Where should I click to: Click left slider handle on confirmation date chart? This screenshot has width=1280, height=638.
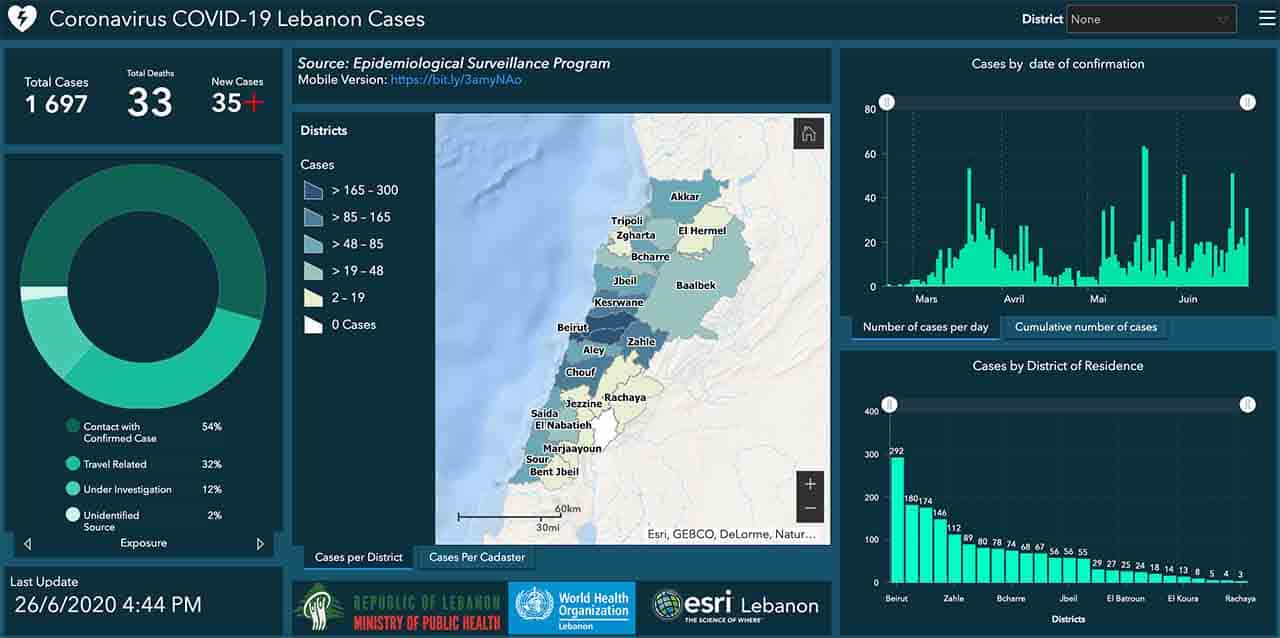(x=886, y=103)
